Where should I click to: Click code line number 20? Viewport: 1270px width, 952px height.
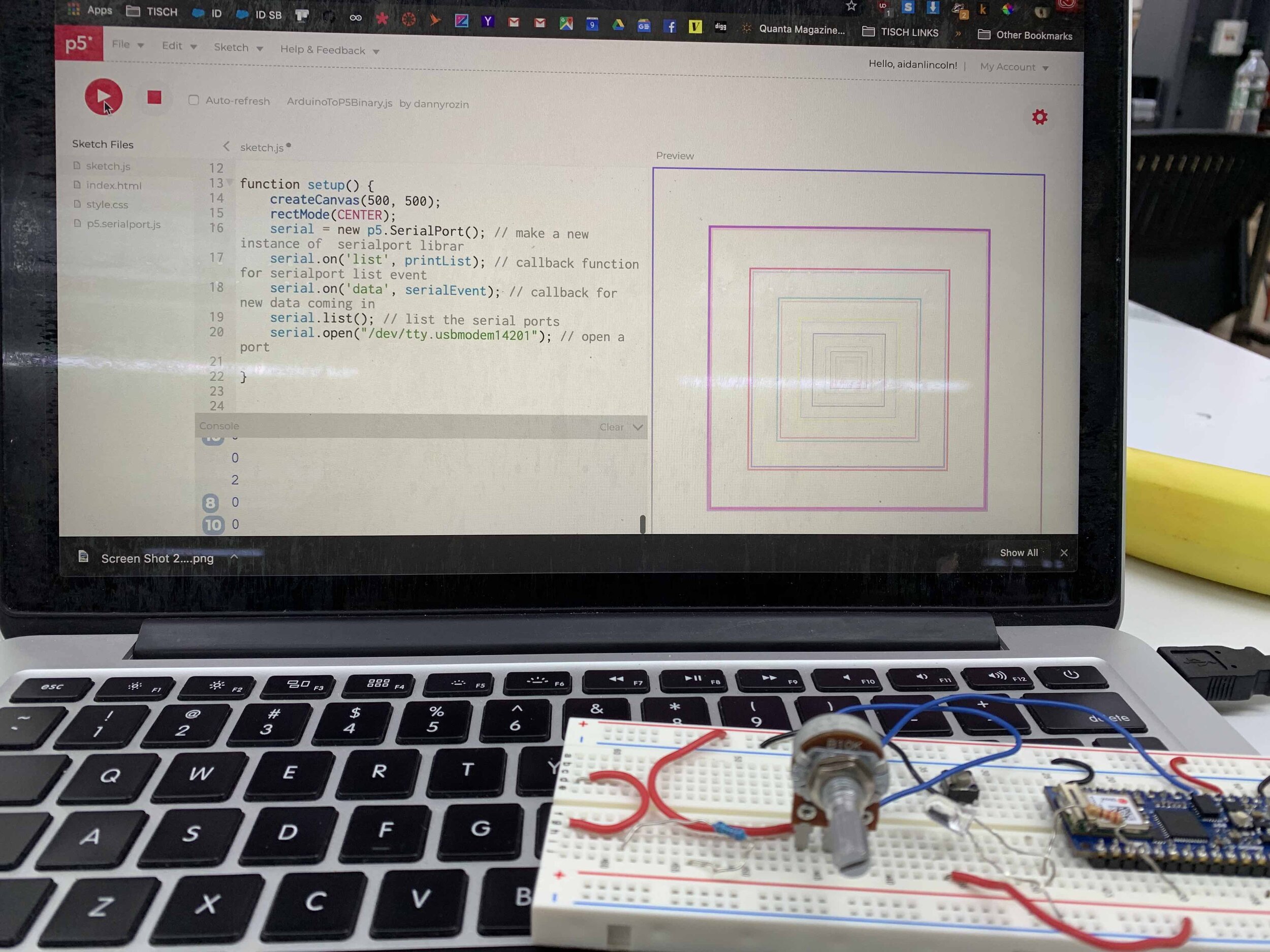click(x=216, y=332)
